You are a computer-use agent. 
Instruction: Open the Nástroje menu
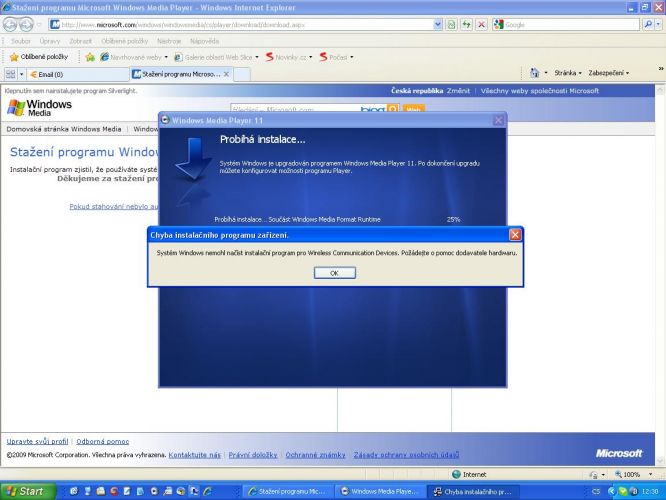[x=169, y=41]
